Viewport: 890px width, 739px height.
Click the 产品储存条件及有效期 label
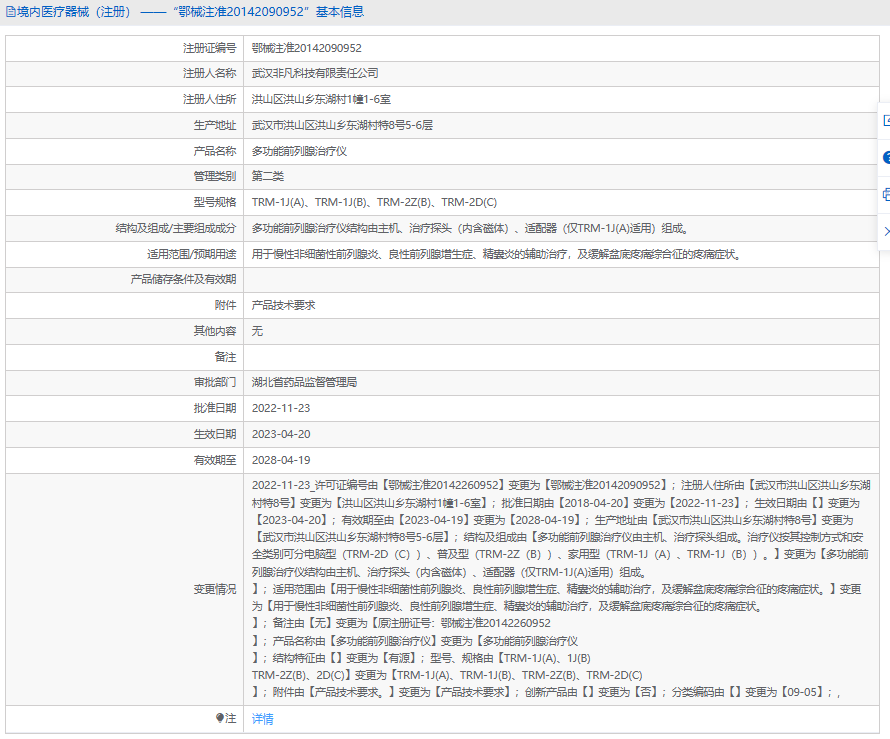click(x=183, y=279)
